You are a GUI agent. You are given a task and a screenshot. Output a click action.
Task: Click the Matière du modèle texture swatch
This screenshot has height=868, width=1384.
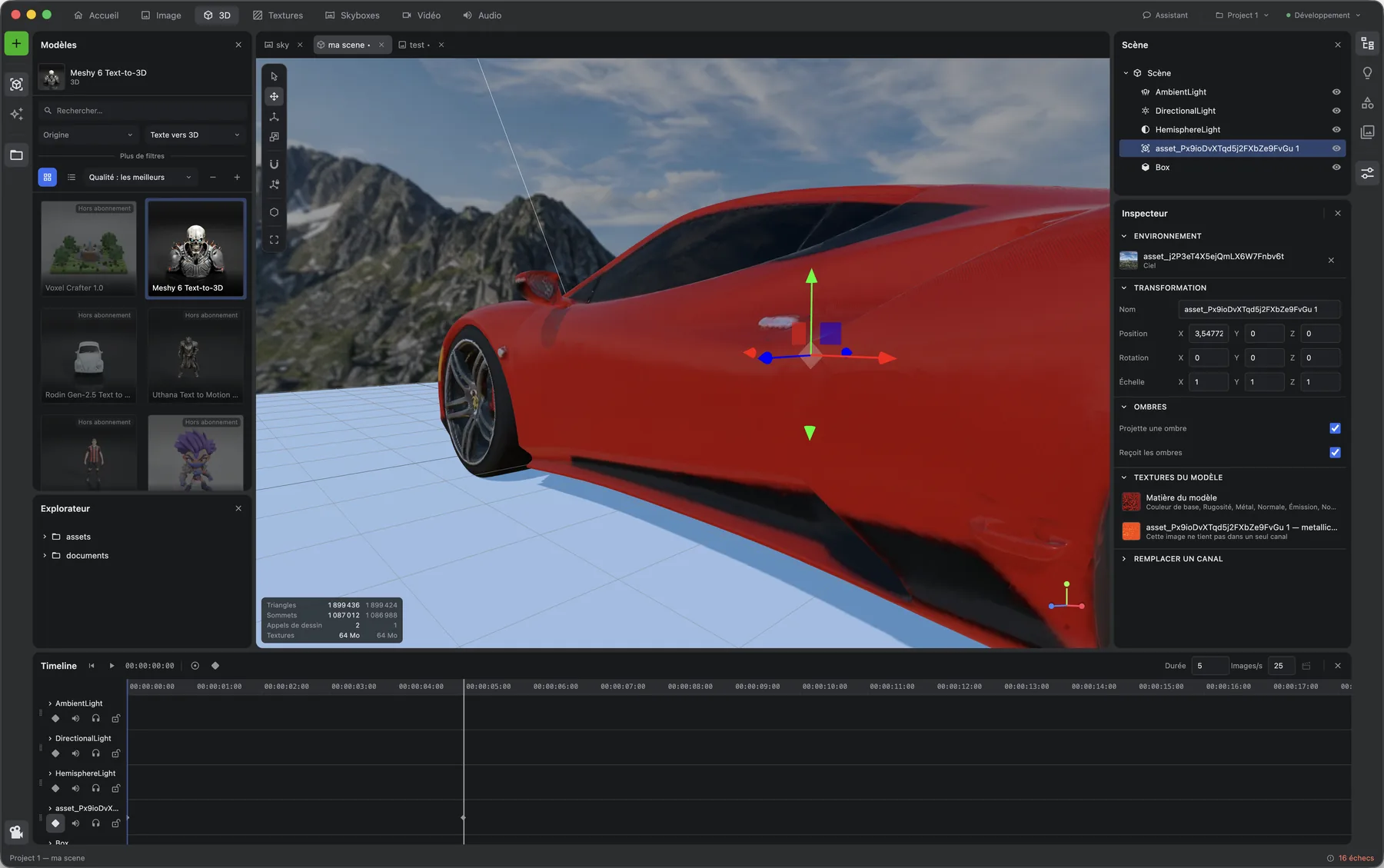1131,502
